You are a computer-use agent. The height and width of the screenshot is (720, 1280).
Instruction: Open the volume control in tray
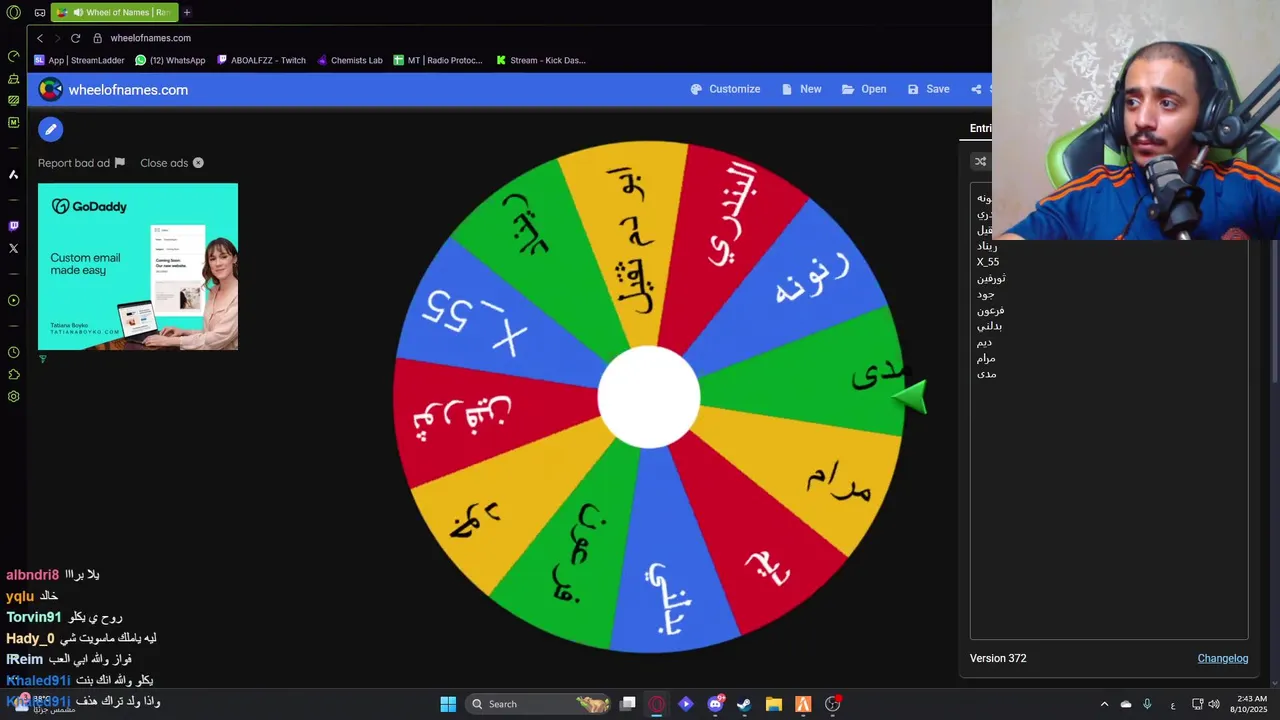click(x=1214, y=704)
